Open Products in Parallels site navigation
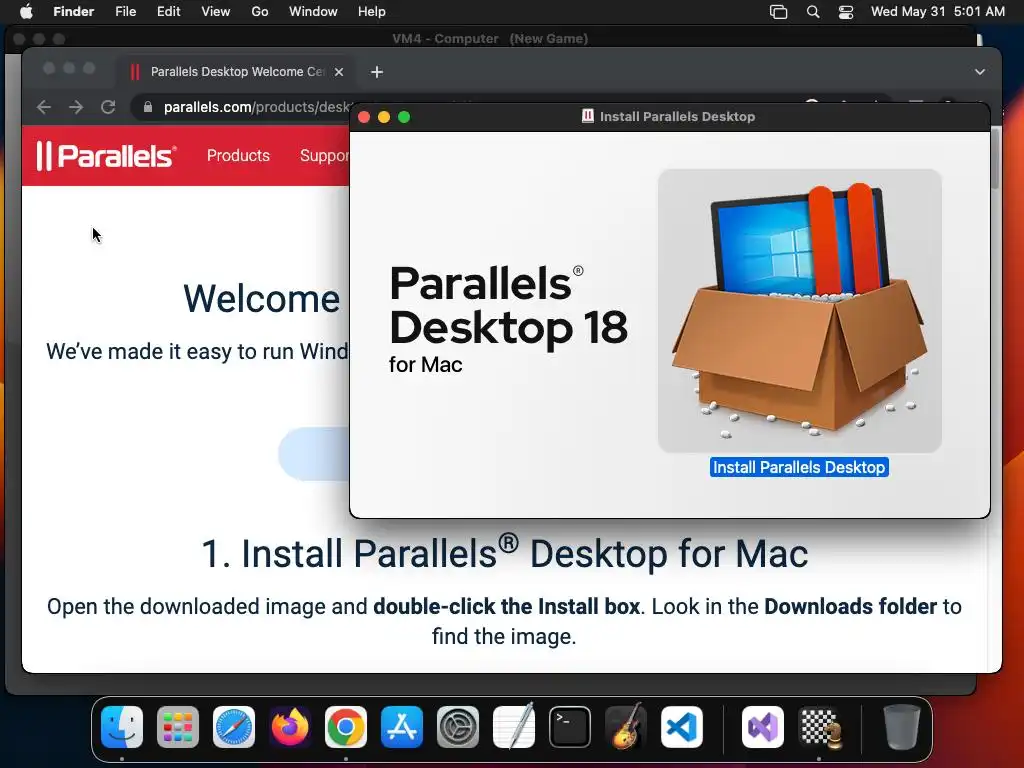Image resolution: width=1024 pixels, height=768 pixels. (x=238, y=155)
